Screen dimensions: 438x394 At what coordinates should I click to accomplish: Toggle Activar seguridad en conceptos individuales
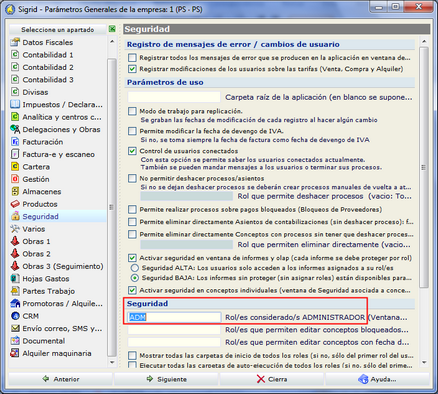pos(132,290)
